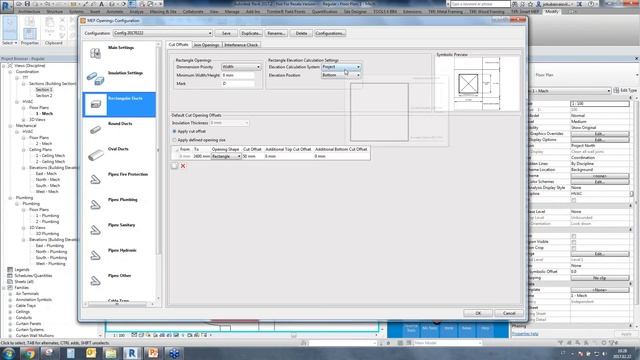This screenshot has width=640, height=360.
Task: Click the Duplicate... button
Action: (251, 33)
